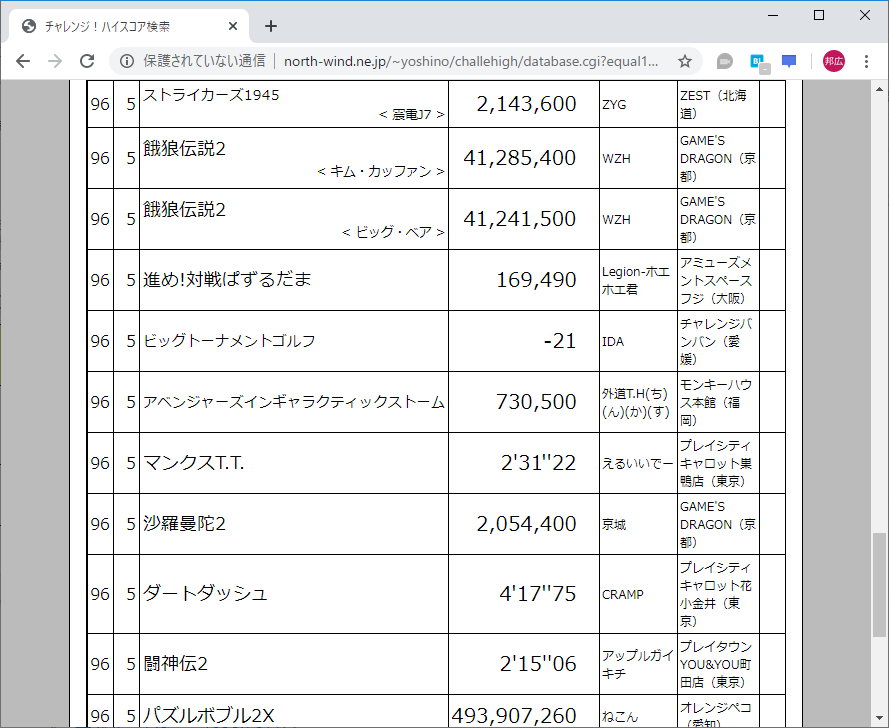Reload the current page
889x728 pixels.
87,61
